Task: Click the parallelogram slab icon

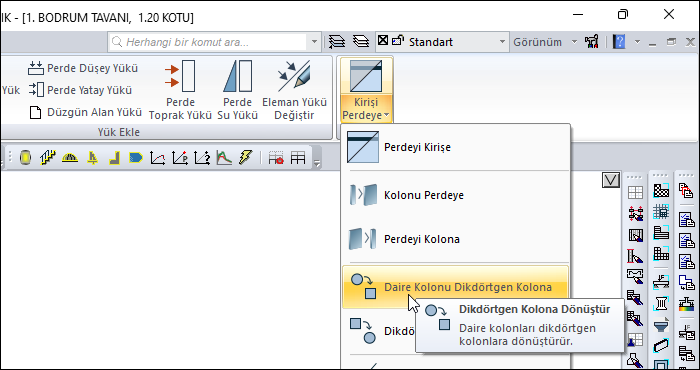Action: click(x=661, y=346)
